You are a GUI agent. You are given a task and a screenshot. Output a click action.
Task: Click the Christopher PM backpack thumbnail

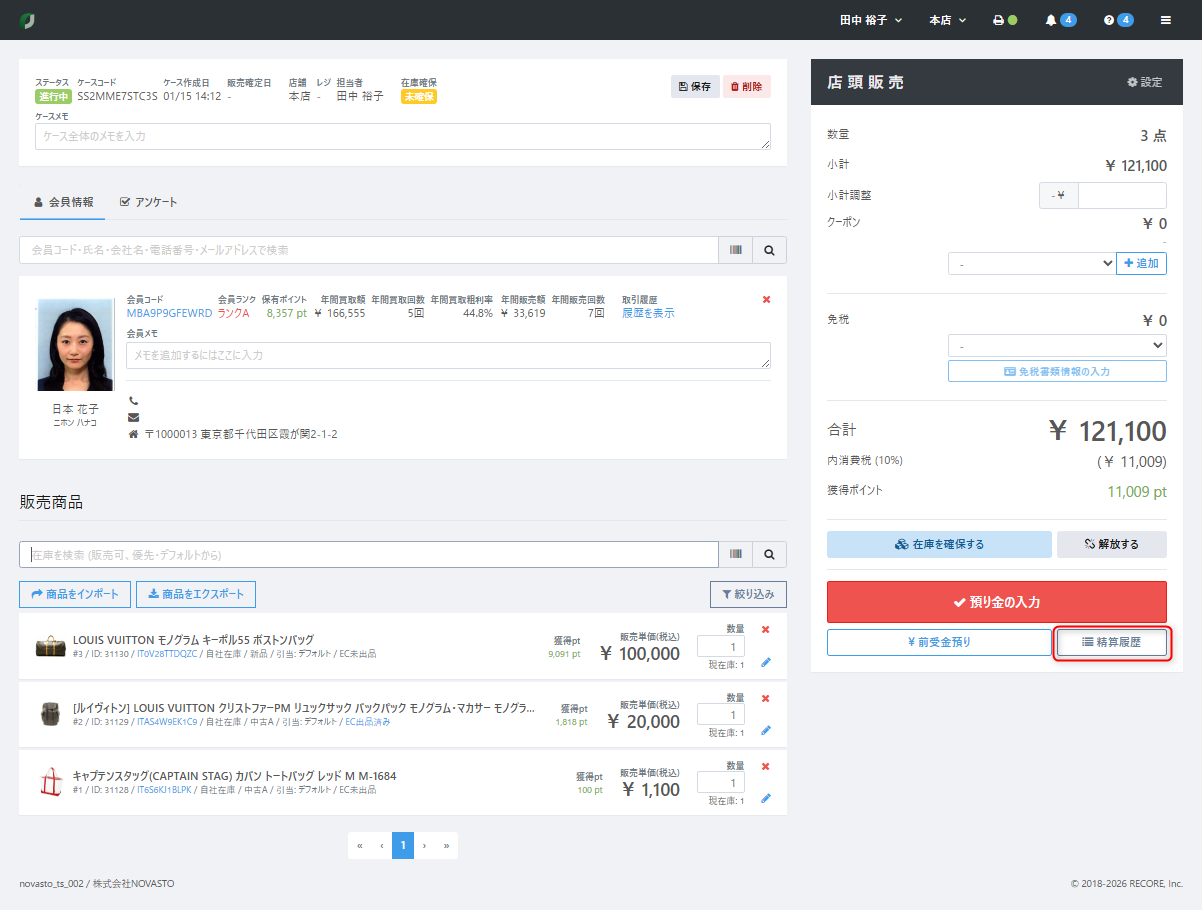pyautogui.click(x=50, y=714)
